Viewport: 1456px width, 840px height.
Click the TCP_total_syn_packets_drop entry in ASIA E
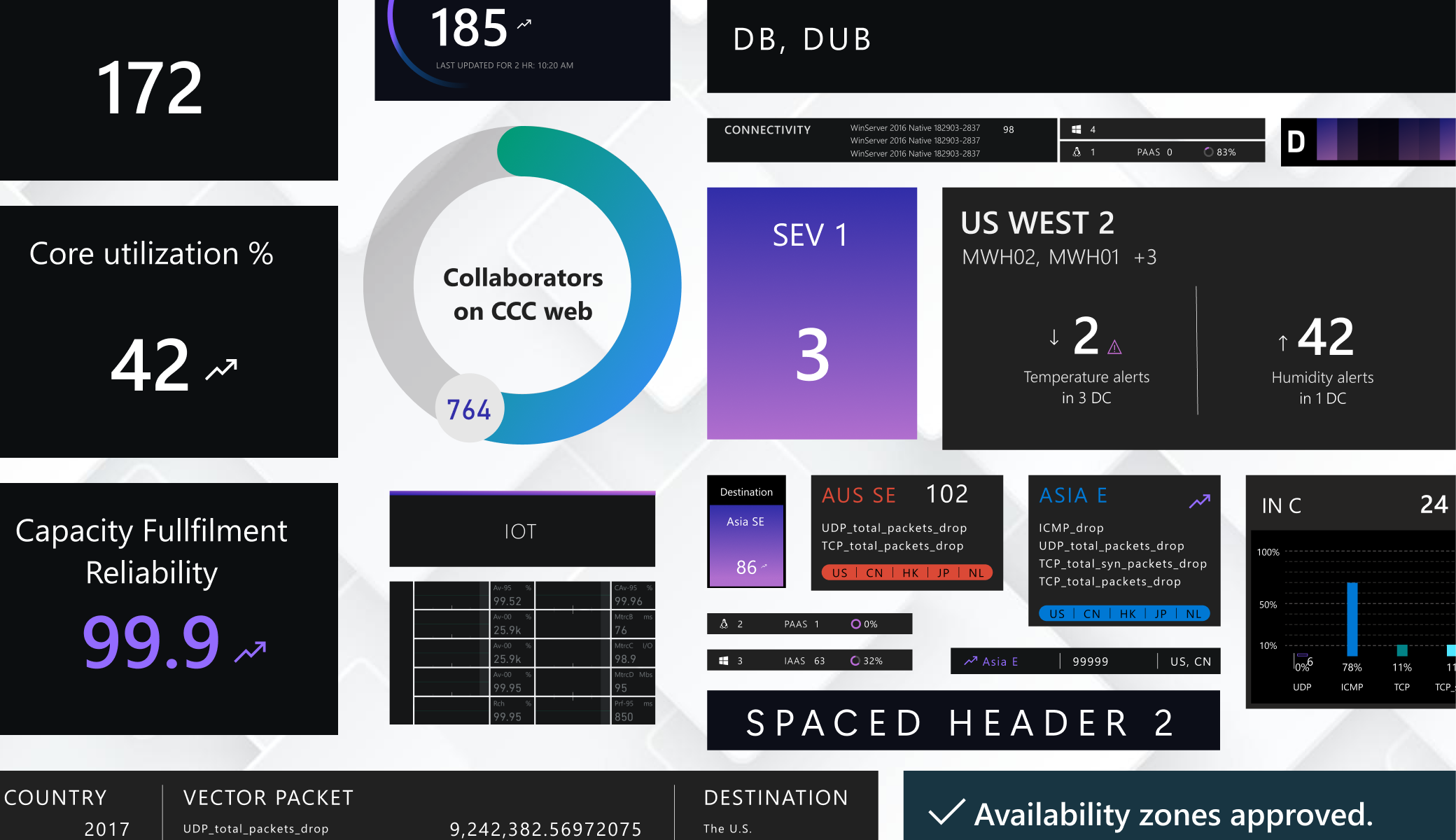(1122, 563)
